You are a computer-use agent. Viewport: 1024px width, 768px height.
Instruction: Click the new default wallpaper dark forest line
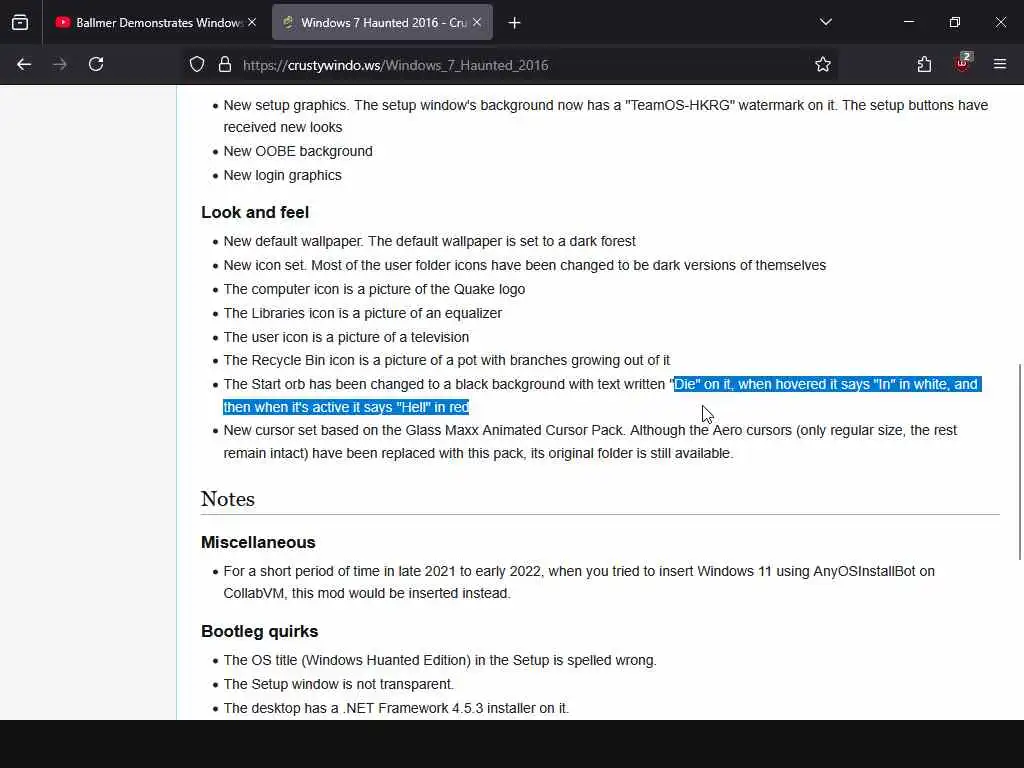(x=429, y=241)
